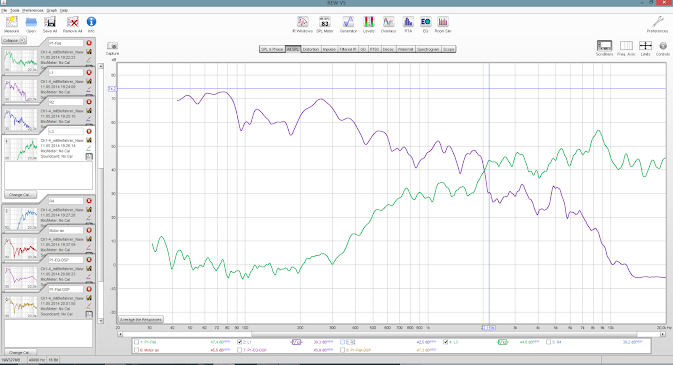Click the Average the Responses button
This screenshot has height=365, width=673.
[141, 319]
